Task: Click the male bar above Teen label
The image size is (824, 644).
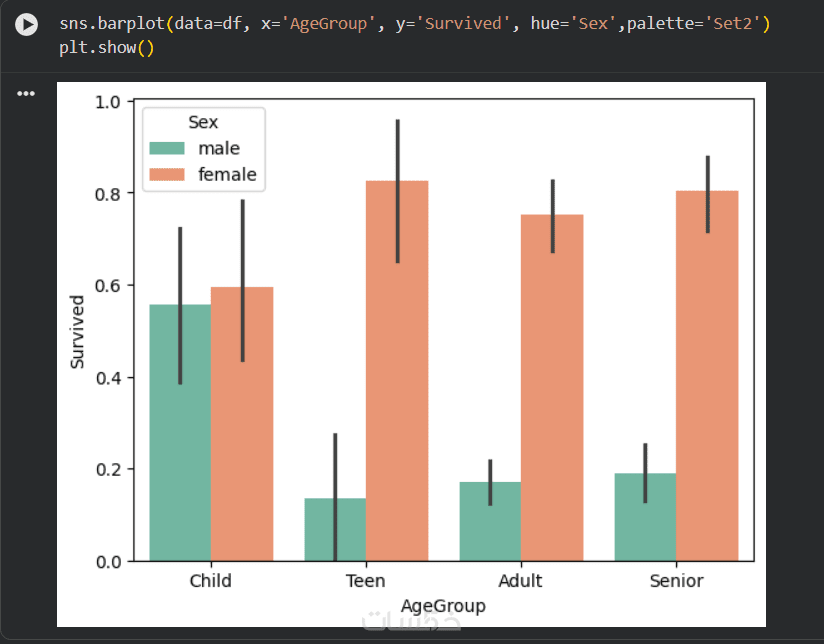Action: [x=335, y=530]
